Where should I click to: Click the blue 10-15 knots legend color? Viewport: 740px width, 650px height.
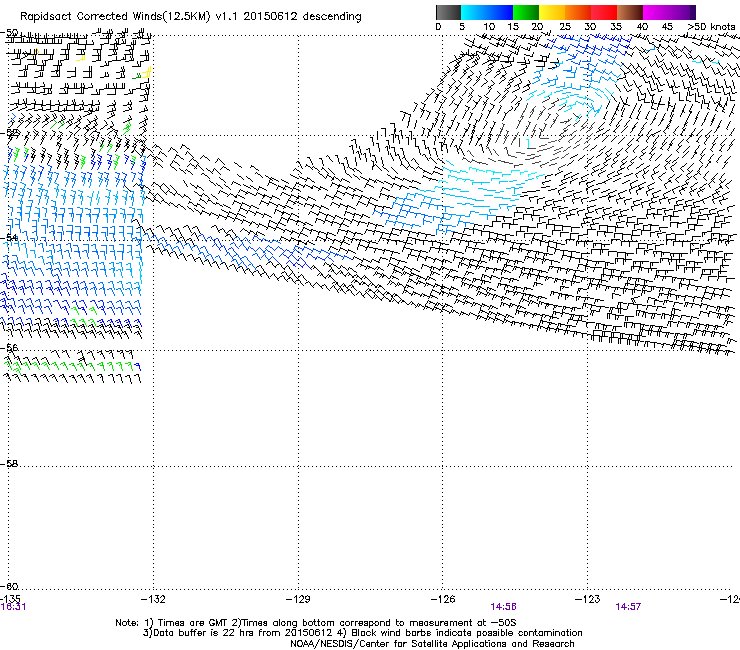[500, 12]
